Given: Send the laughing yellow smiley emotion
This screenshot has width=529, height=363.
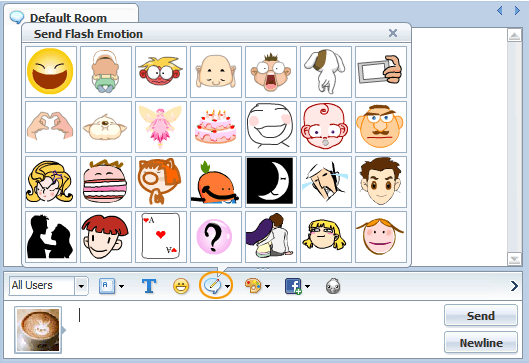Looking at the screenshot, I should pyautogui.click(x=51, y=72).
